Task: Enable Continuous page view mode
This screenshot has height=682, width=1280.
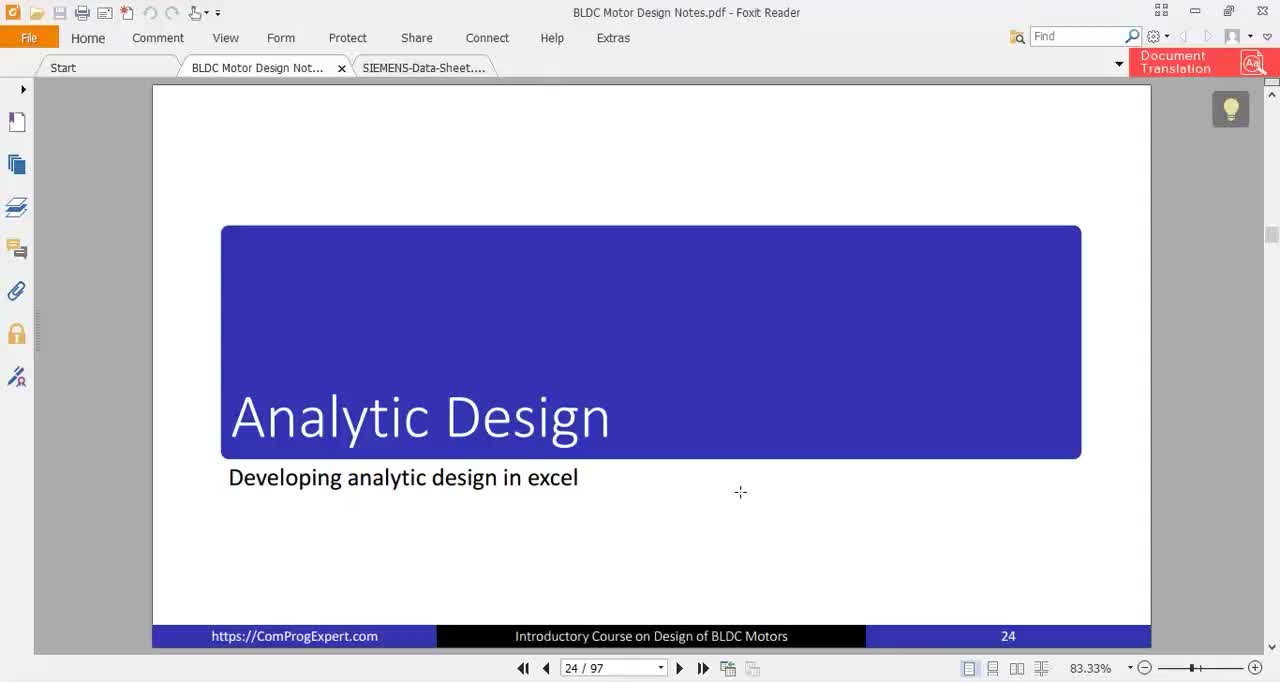Action: click(x=993, y=668)
